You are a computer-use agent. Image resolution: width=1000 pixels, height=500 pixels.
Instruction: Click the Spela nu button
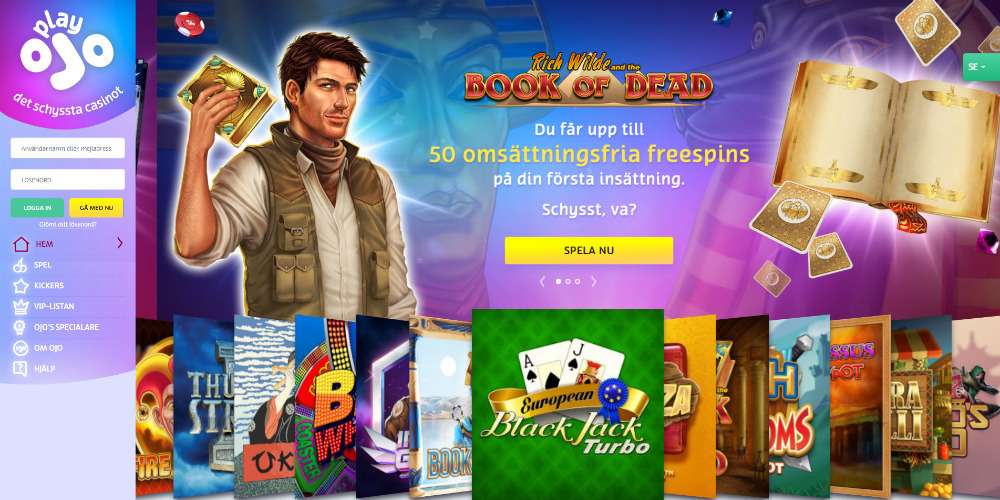click(589, 251)
